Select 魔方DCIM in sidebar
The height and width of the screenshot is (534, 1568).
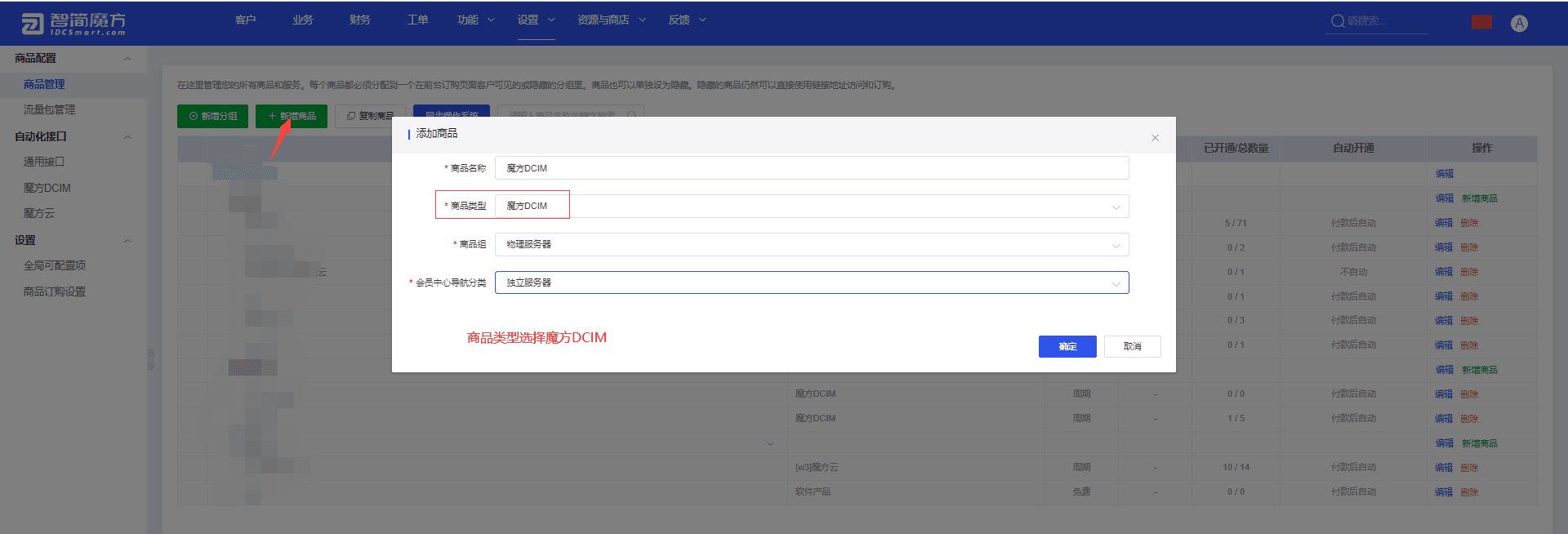pyautogui.click(x=47, y=188)
